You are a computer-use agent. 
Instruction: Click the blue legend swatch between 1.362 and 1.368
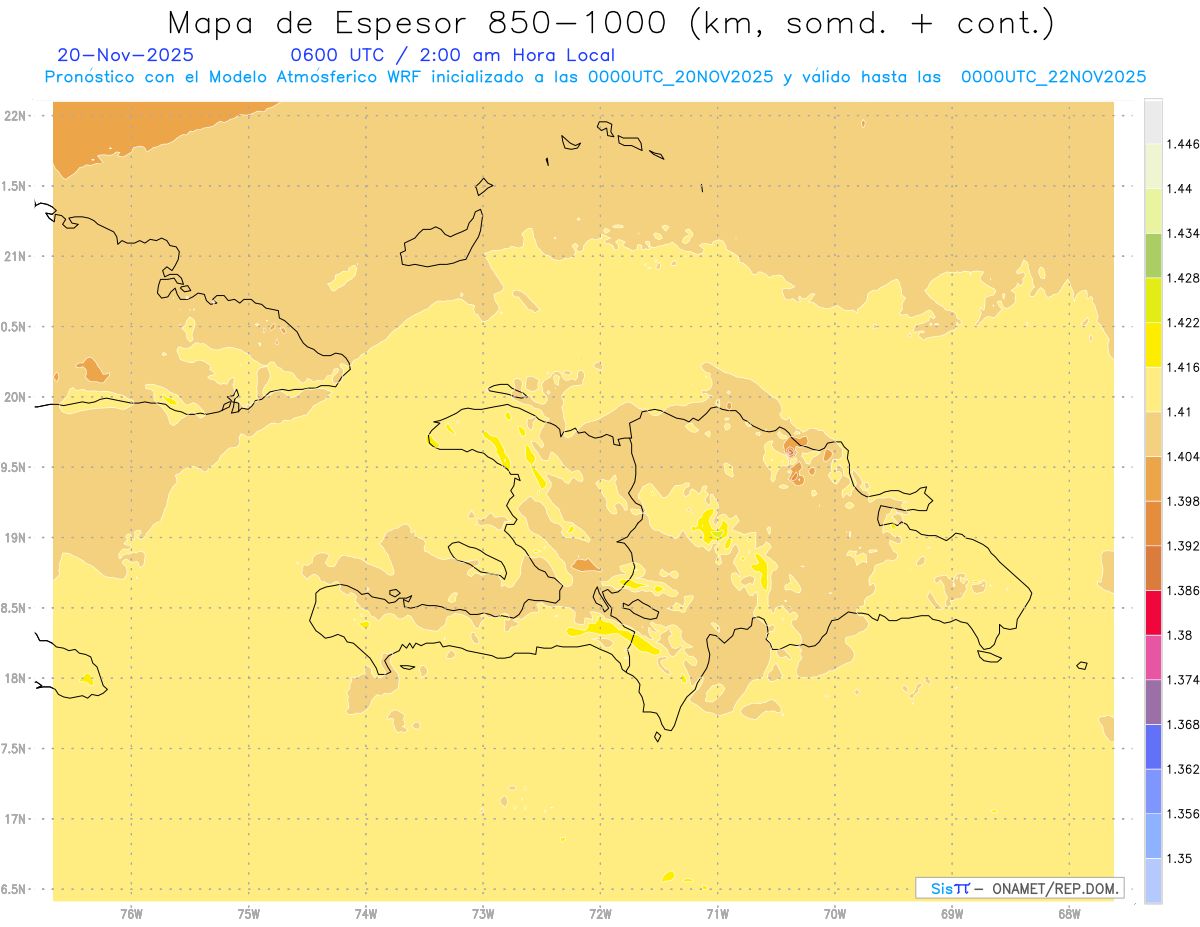coord(1153,746)
